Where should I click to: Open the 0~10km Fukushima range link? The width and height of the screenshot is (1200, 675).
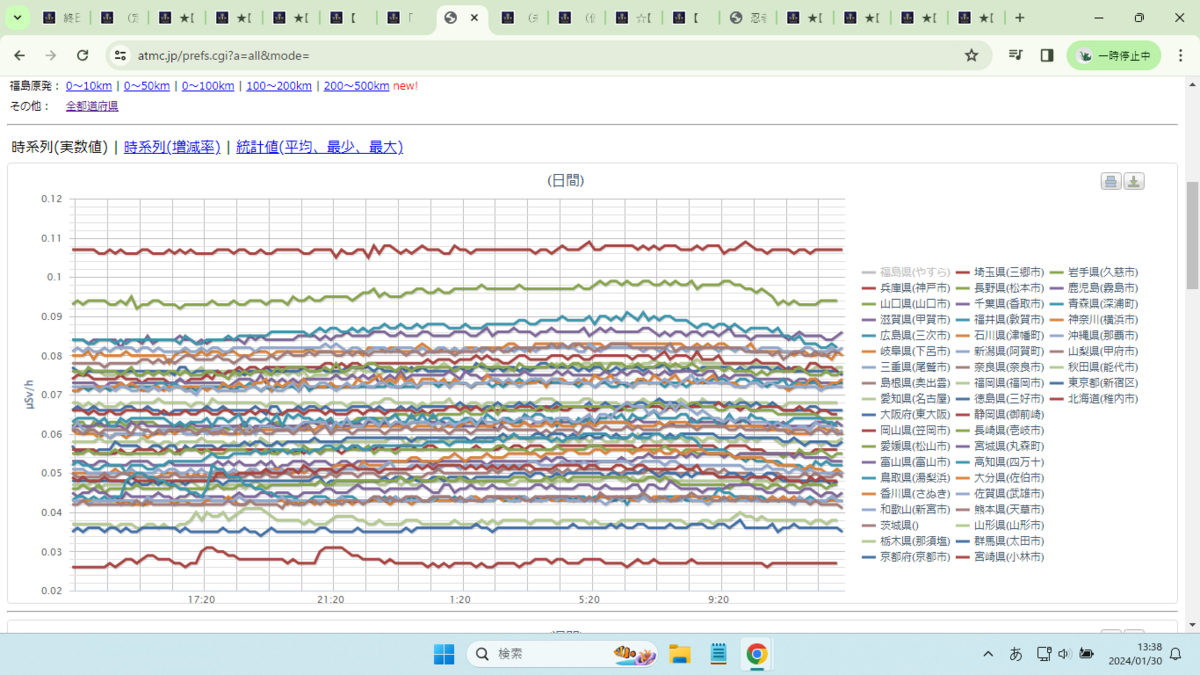point(89,86)
